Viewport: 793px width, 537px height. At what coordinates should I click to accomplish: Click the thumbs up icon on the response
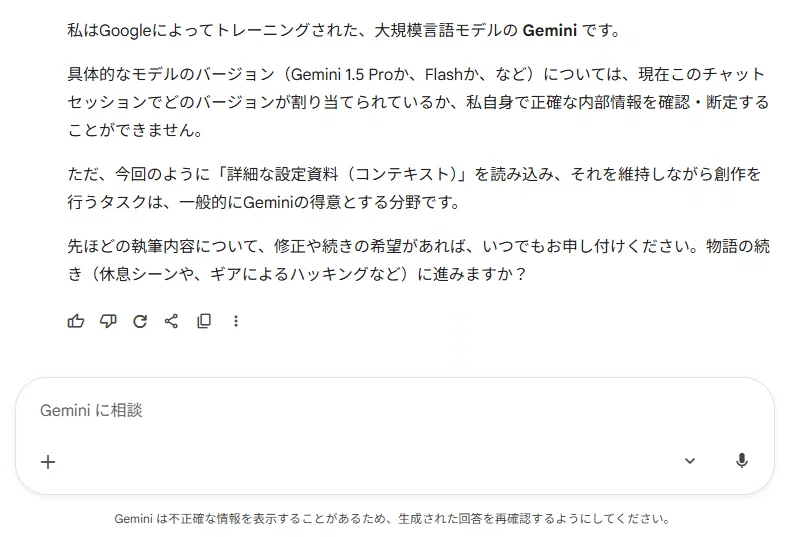coord(76,321)
